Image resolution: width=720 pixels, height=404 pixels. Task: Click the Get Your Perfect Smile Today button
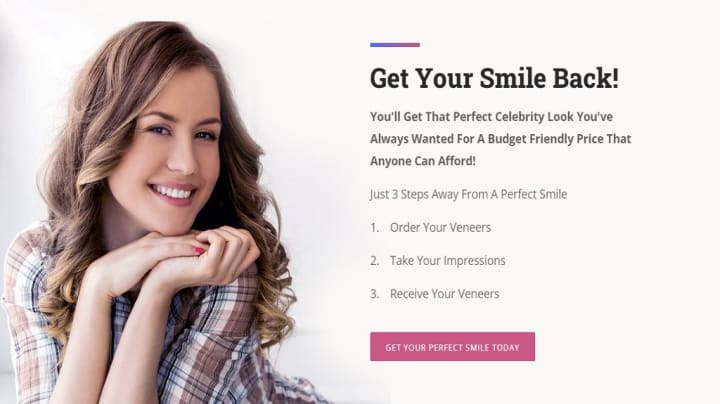[452, 347]
